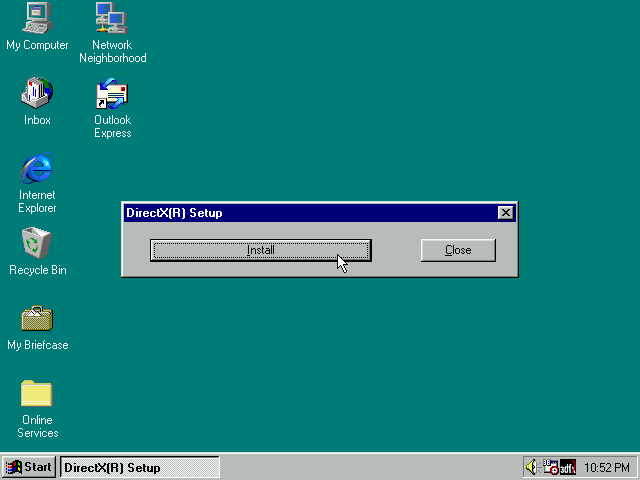Select the Online Services folder icon
The width and height of the screenshot is (640, 480).
pos(37,393)
